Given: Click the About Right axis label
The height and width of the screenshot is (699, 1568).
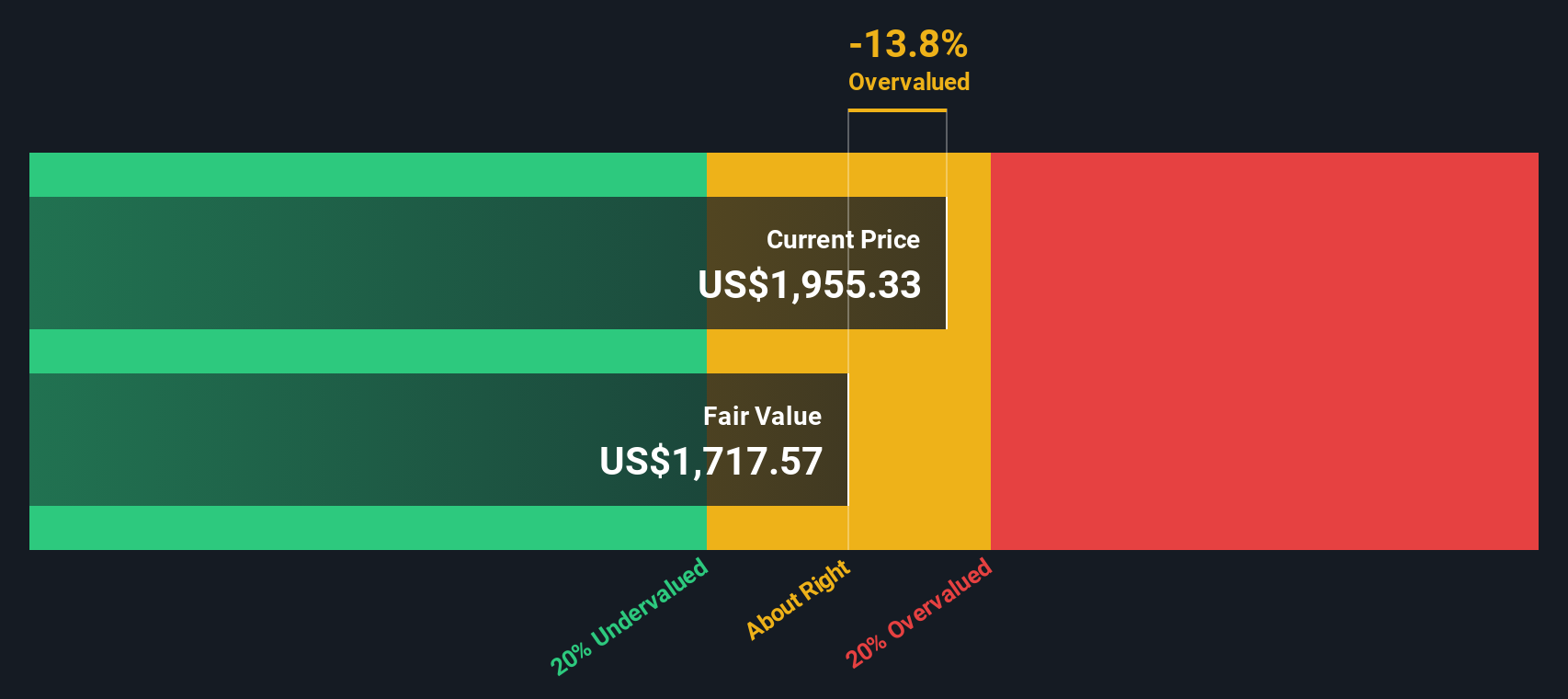Looking at the screenshot, I should pyautogui.click(x=798, y=599).
